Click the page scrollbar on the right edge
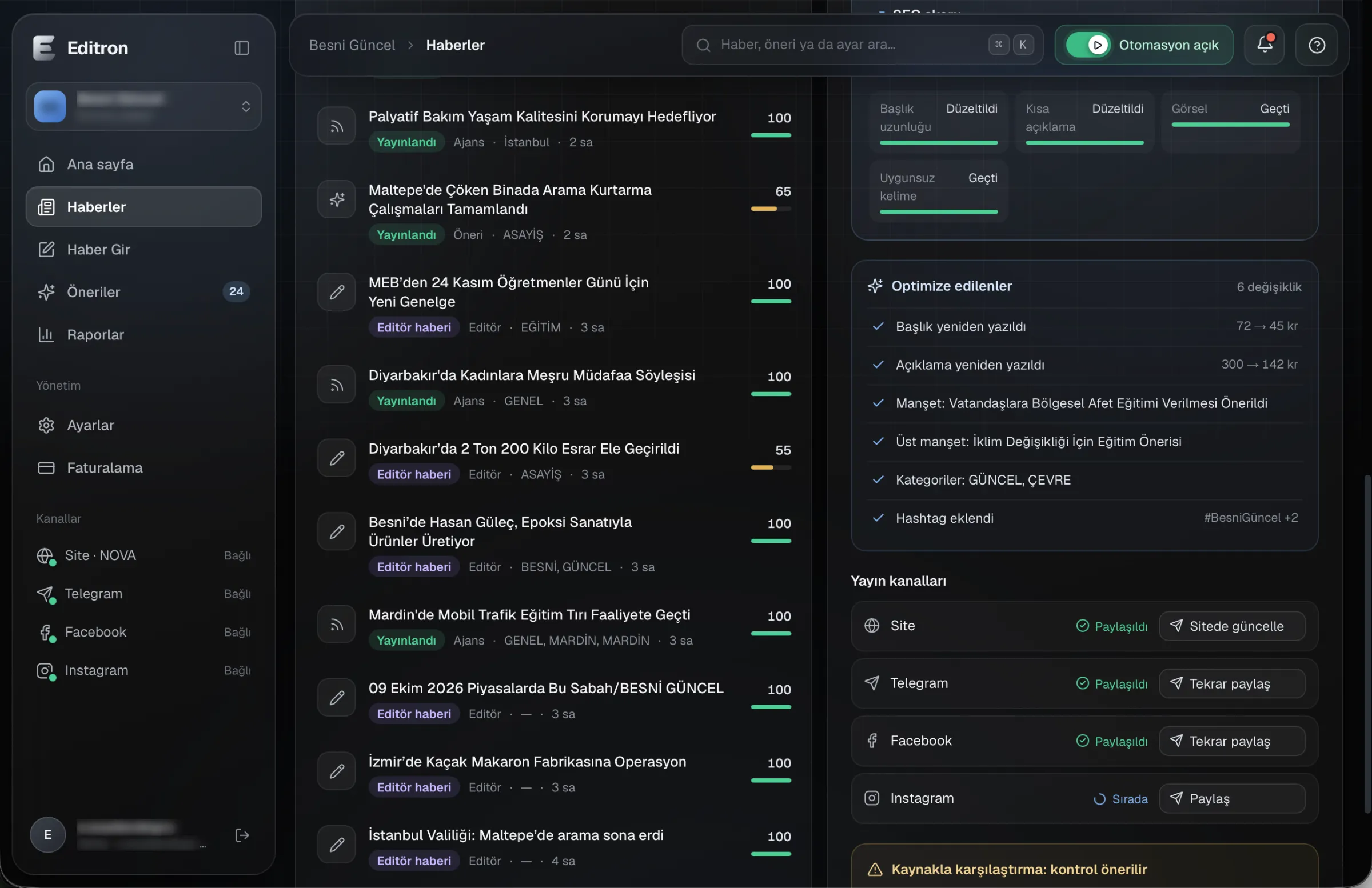The image size is (1372, 888). 1367,644
